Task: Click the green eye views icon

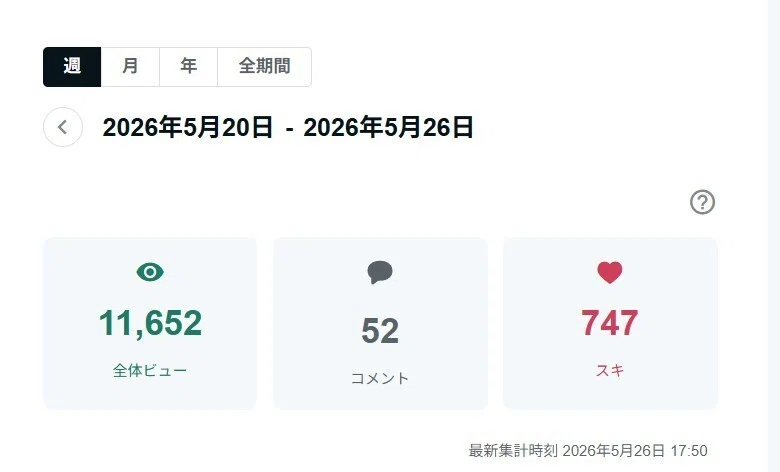Action: [150, 272]
